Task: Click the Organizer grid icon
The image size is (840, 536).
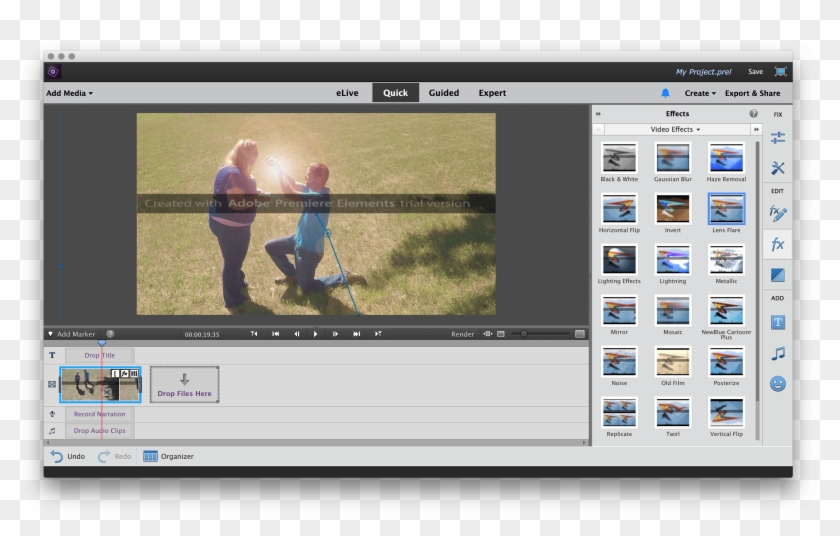Action: point(151,456)
